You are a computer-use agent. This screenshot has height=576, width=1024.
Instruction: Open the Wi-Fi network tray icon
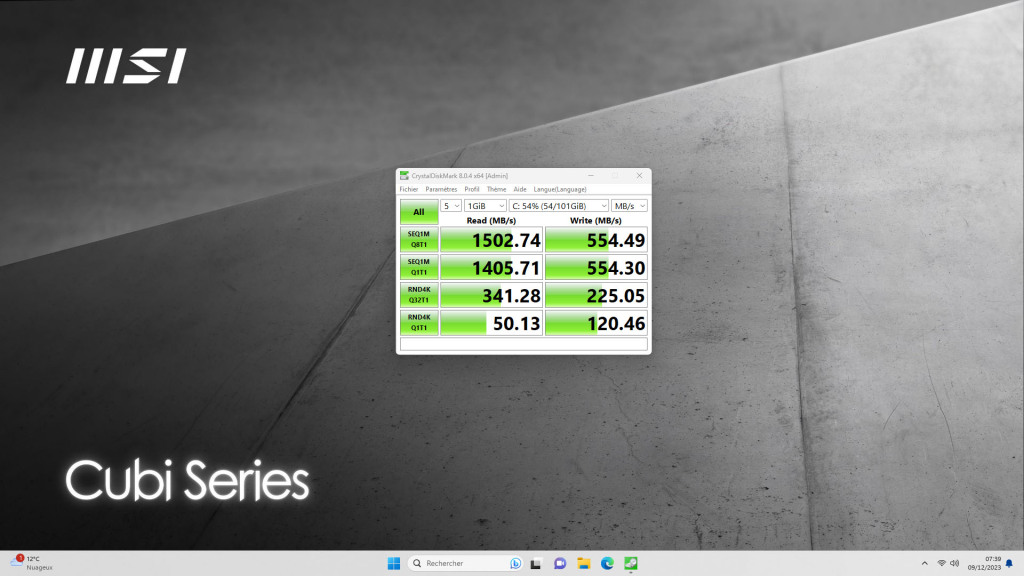pos(942,563)
